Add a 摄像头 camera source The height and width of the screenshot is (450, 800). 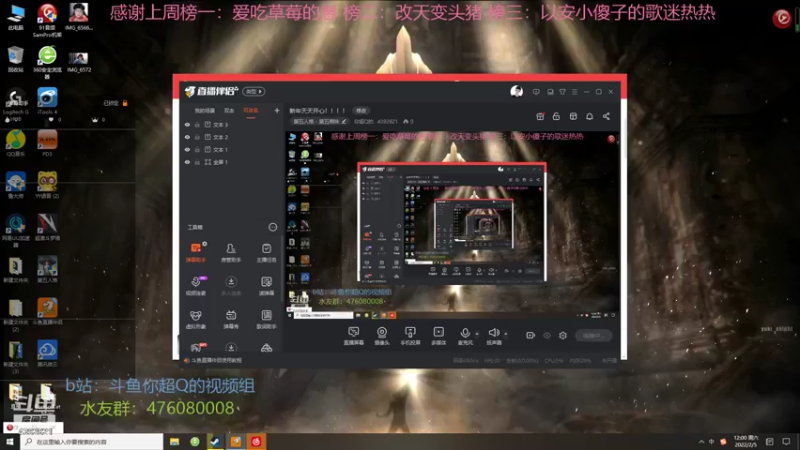[x=382, y=336]
